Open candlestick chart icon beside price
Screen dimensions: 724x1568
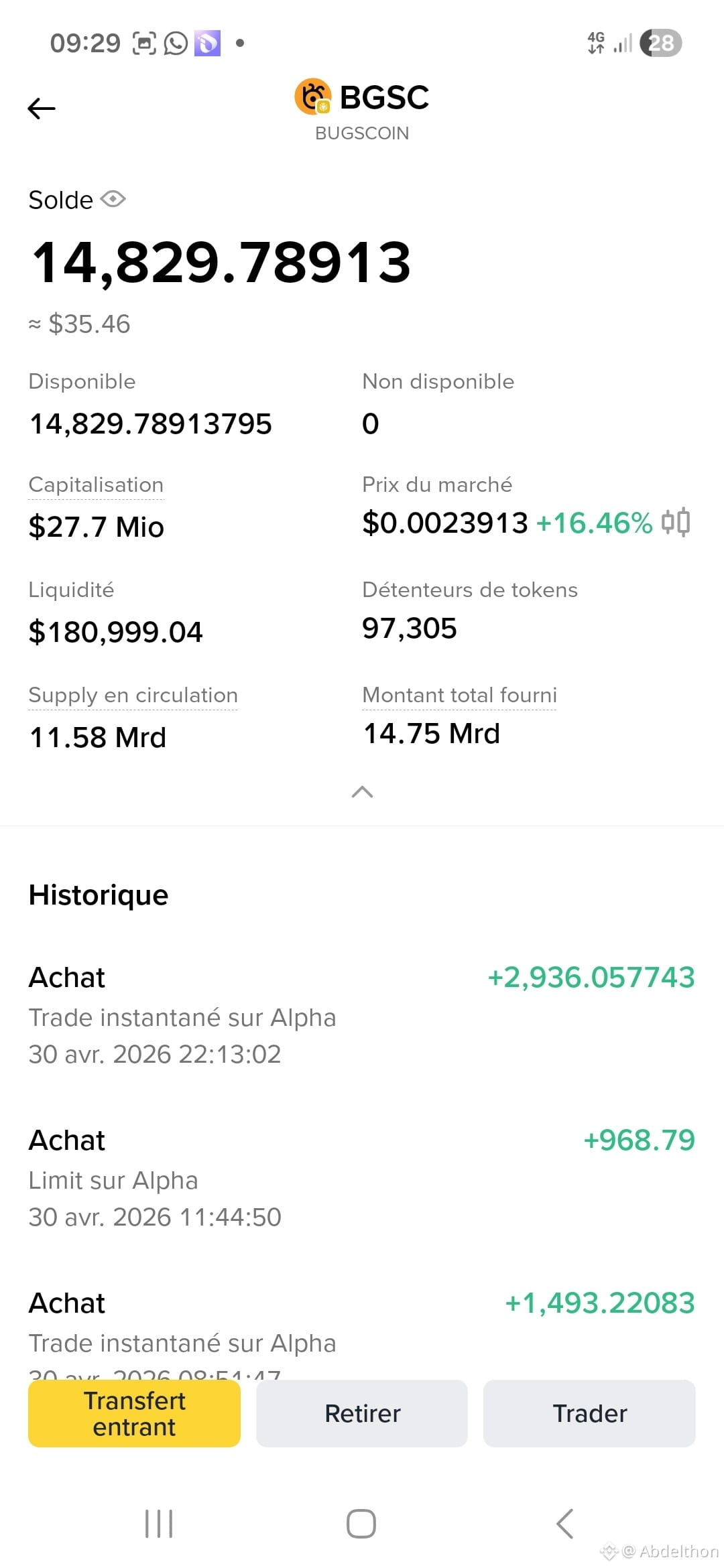675,522
